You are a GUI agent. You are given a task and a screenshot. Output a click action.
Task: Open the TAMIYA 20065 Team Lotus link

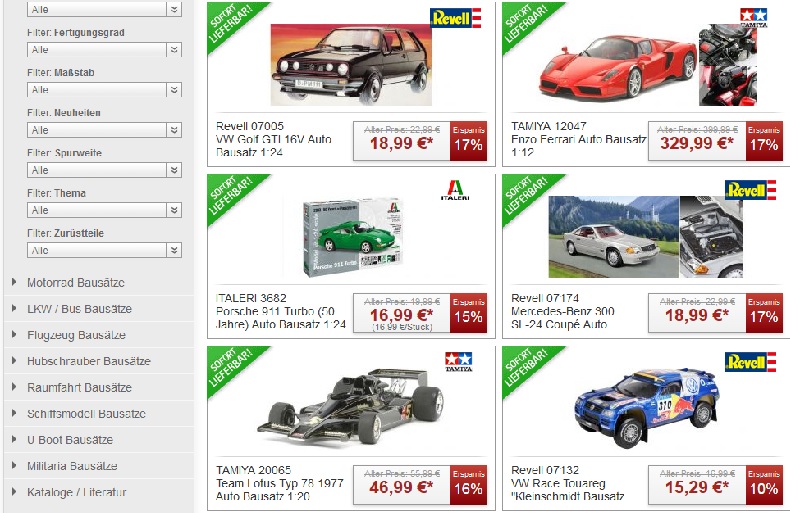tap(280, 483)
